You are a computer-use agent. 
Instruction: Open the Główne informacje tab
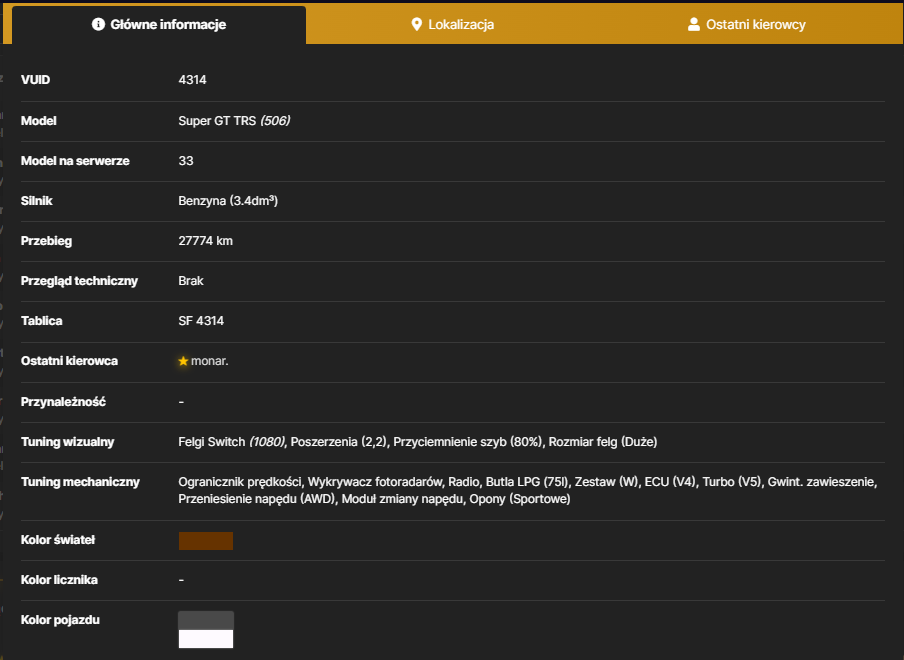[159, 24]
